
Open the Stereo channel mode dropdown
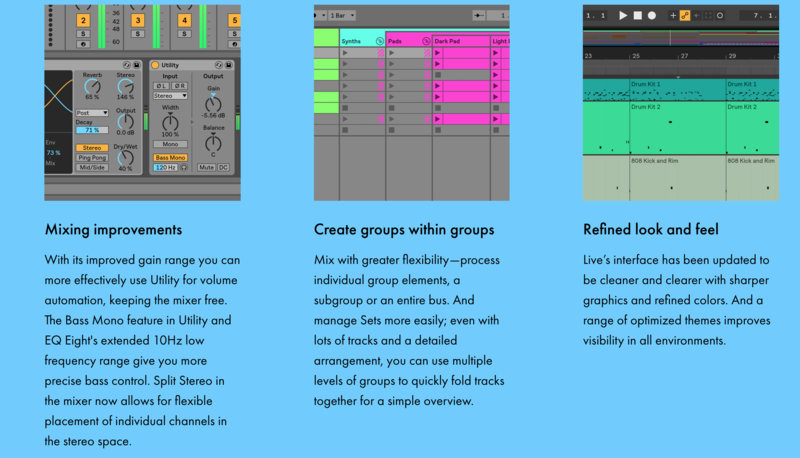click(x=169, y=96)
